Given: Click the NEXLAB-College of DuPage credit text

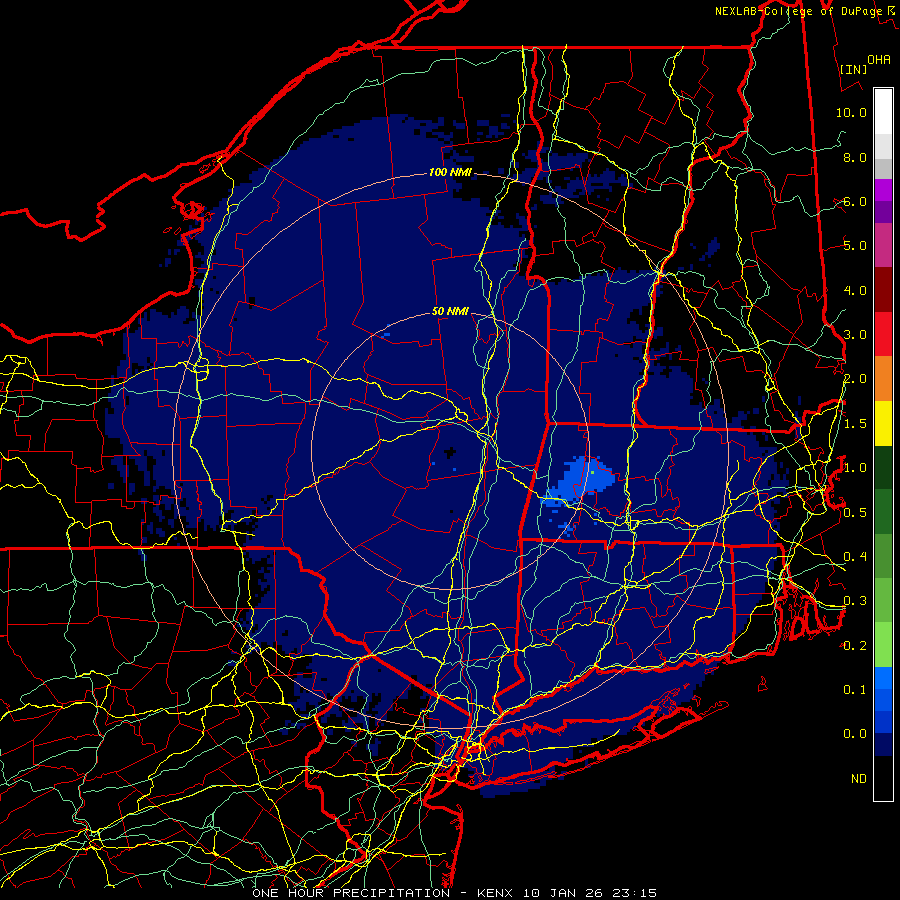Looking at the screenshot, I should [x=798, y=11].
